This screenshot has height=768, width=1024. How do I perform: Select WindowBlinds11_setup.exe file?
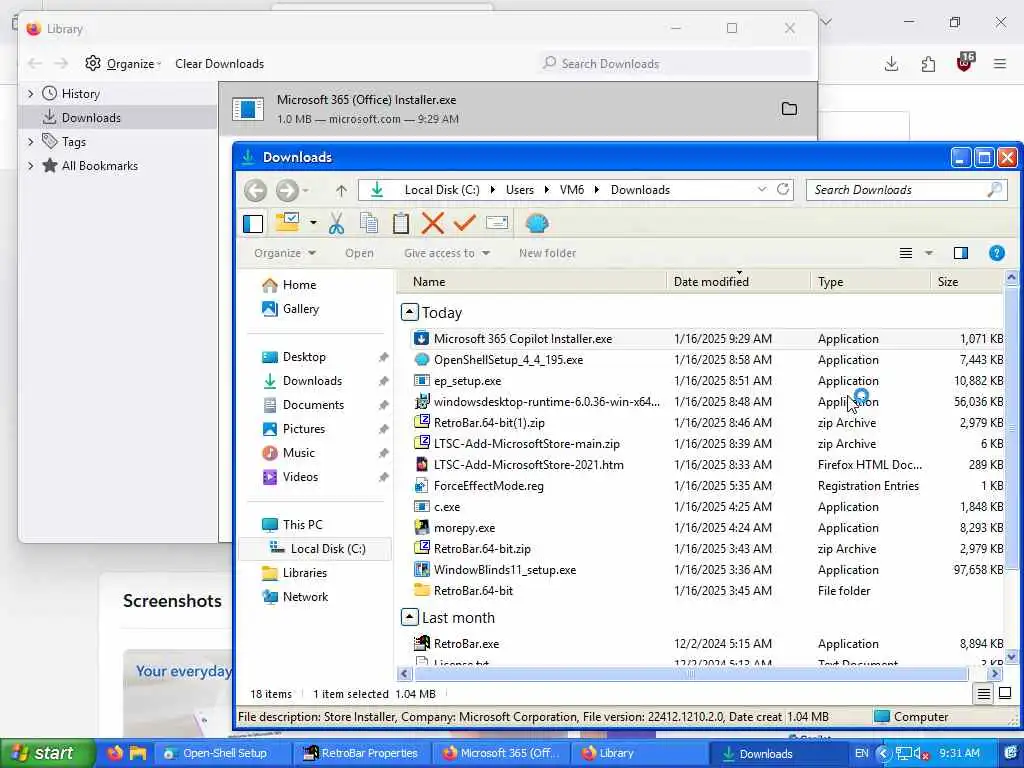(x=505, y=569)
